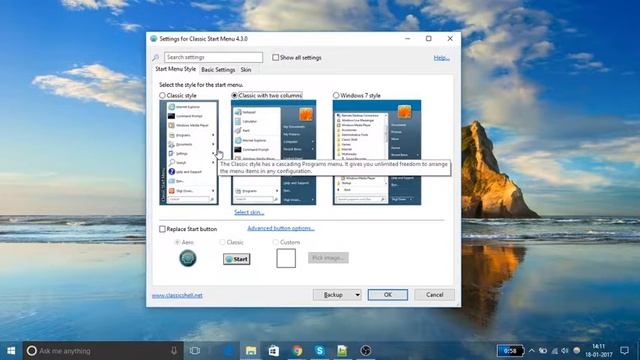
Task: Click the Backup button
Action: pyautogui.click(x=333, y=295)
